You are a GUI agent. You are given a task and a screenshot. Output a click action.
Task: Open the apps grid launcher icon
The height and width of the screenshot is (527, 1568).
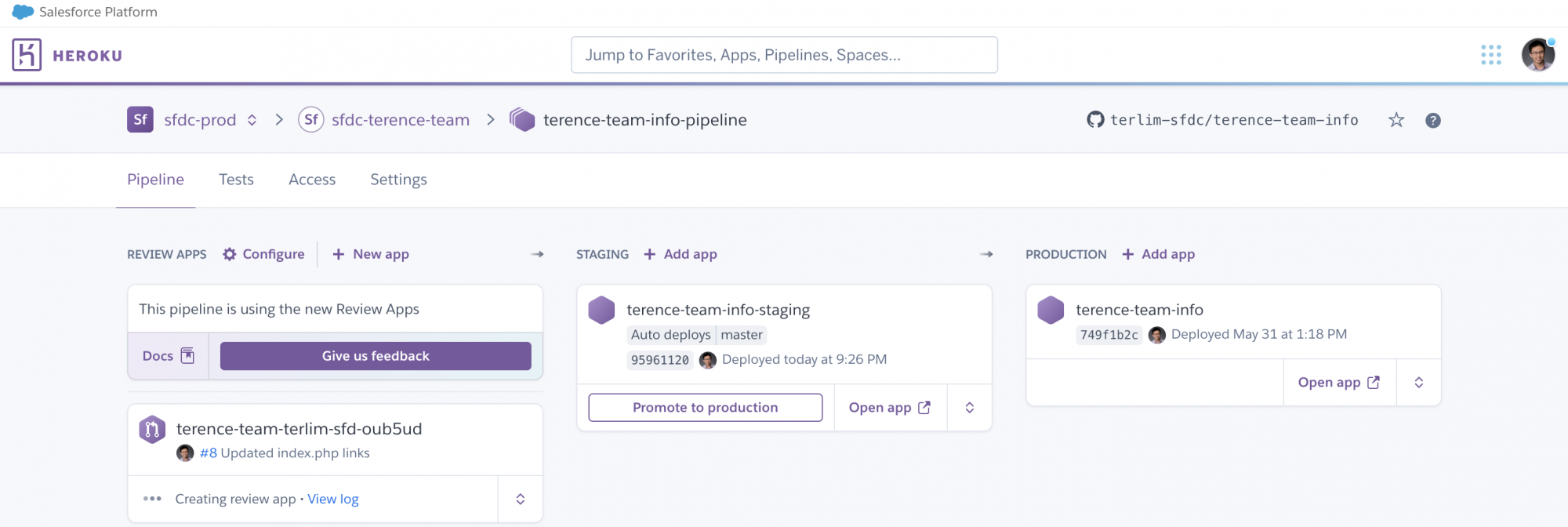pos(1490,55)
